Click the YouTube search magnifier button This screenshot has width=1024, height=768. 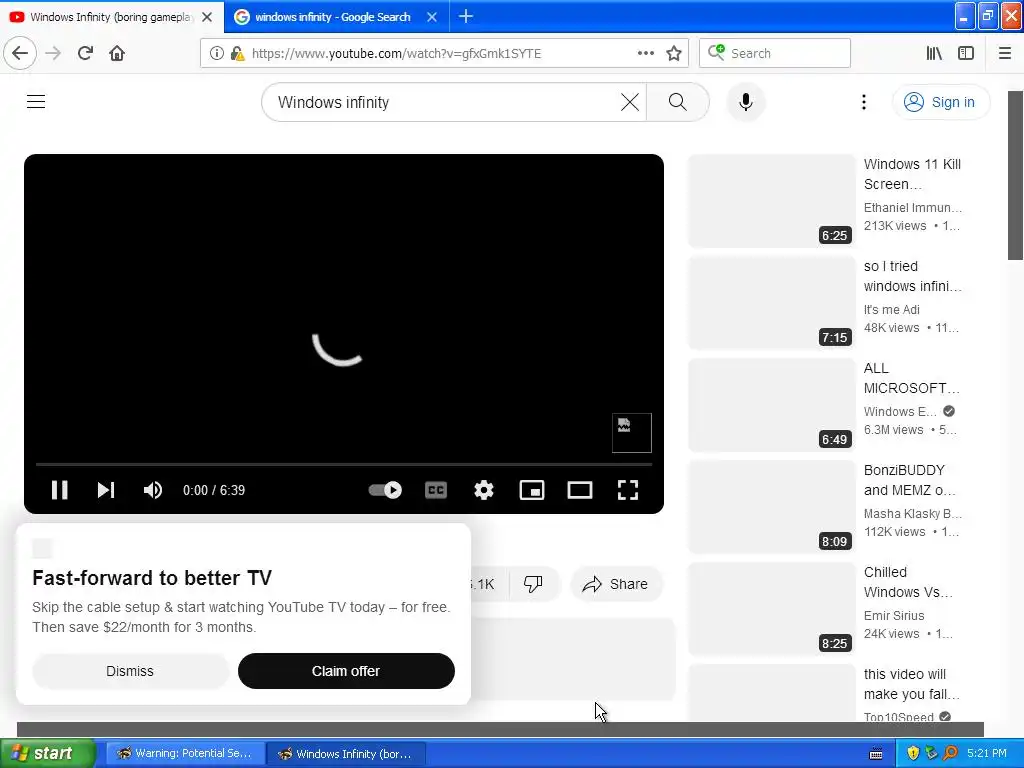[678, 102]
